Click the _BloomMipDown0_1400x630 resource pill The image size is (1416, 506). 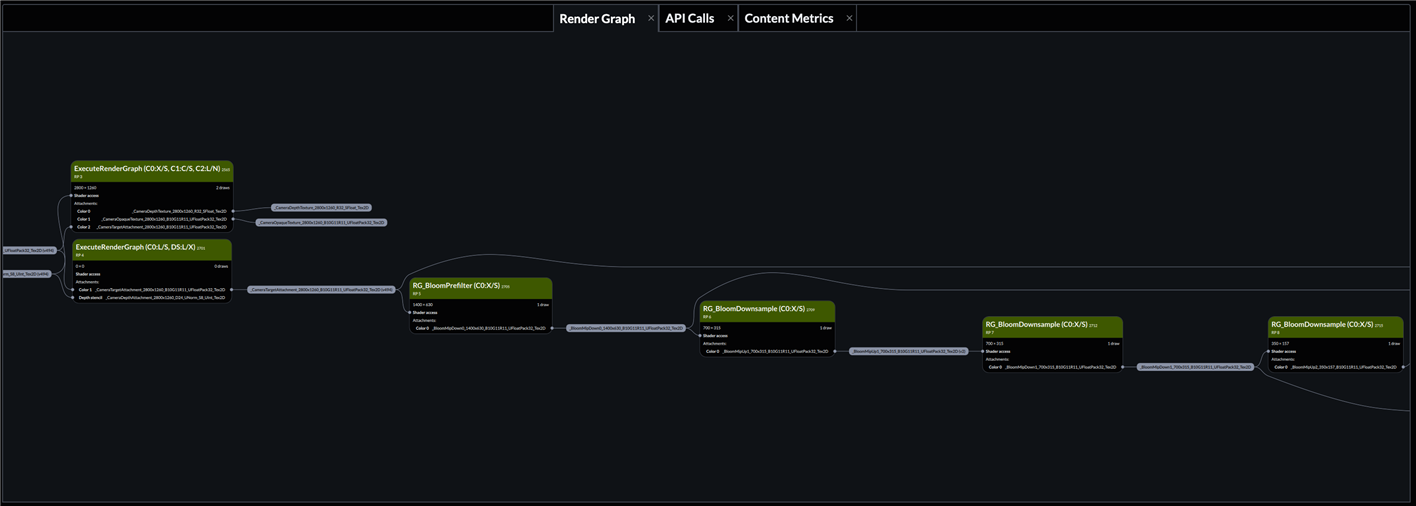click(x=626, y=328)
